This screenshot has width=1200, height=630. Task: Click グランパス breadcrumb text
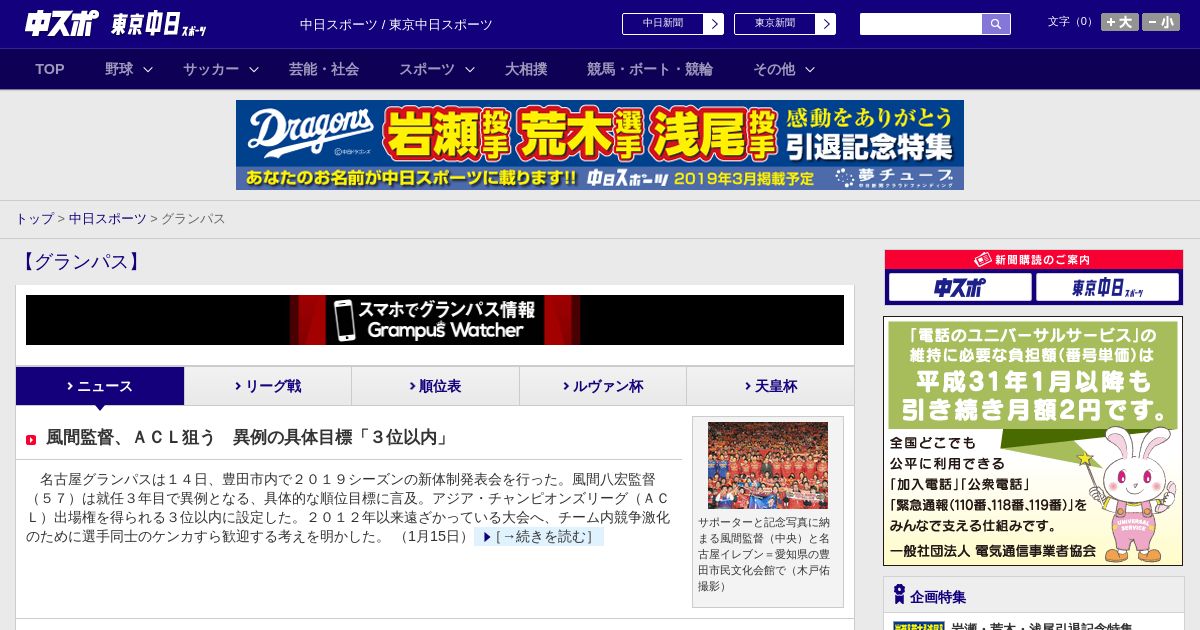[193, 218]
